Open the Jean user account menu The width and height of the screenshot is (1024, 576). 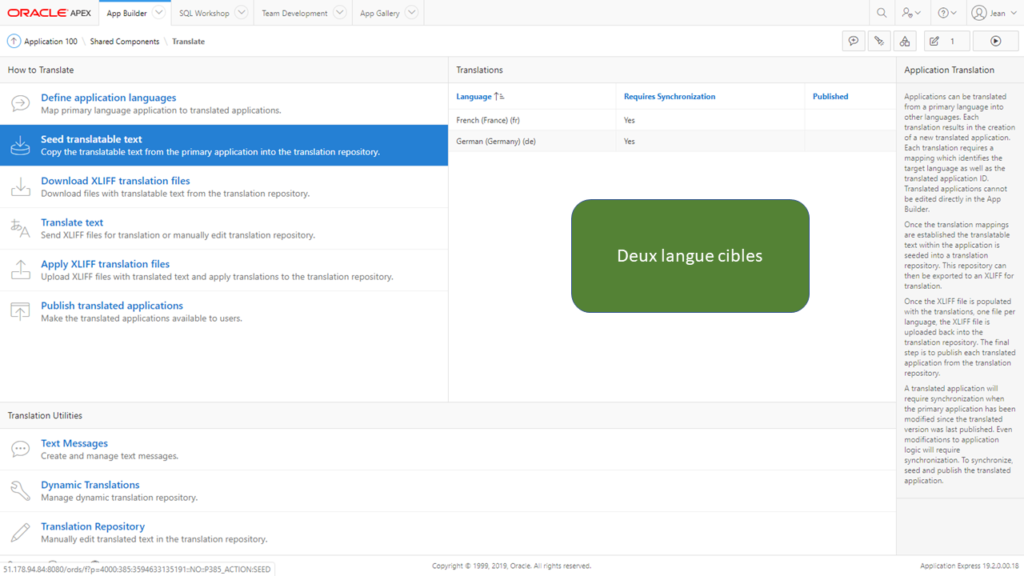994,13
